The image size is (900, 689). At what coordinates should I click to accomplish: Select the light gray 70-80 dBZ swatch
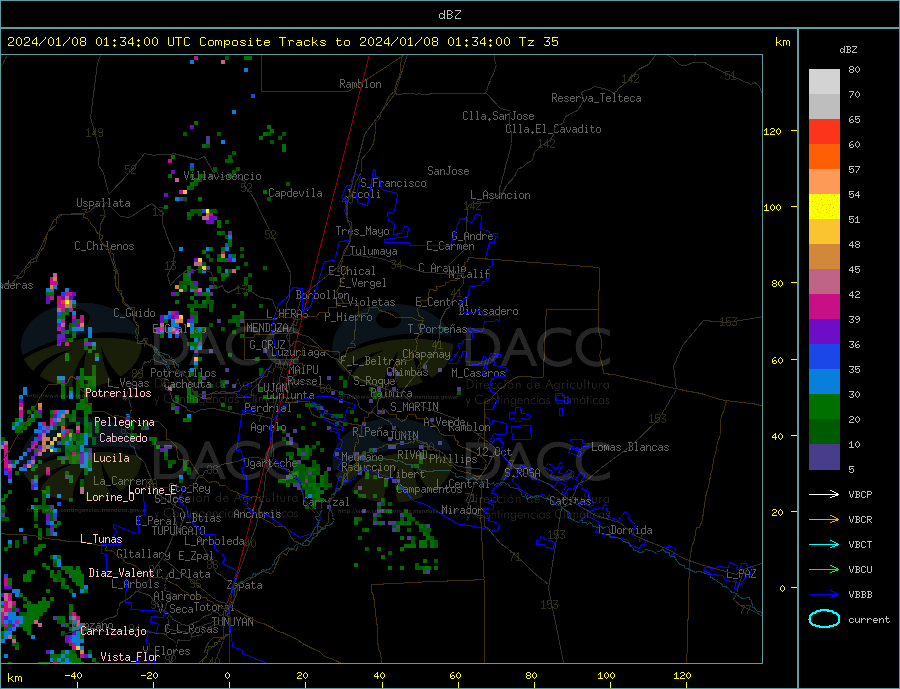[x=824, y=82]
